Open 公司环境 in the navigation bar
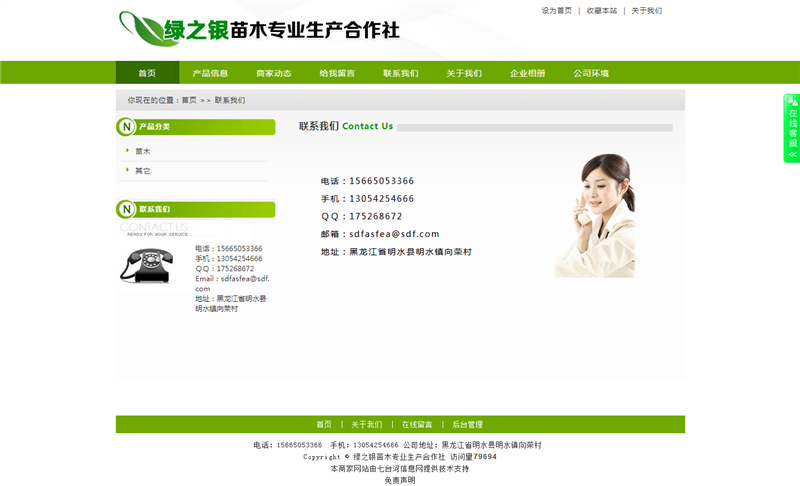The height and width of the screenshot is (486, 800). coord(591,73)
